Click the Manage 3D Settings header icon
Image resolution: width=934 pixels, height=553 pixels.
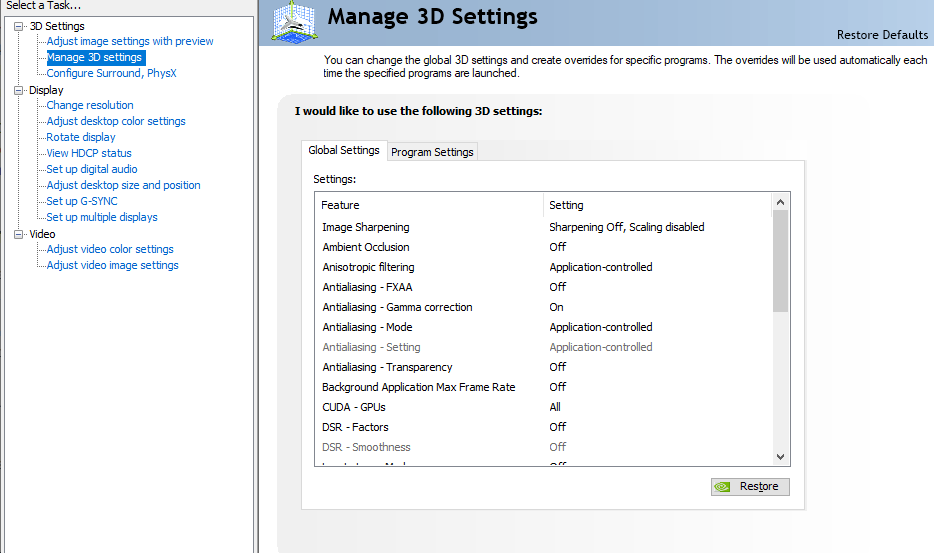pyautogui.click(x=295, y=22)
